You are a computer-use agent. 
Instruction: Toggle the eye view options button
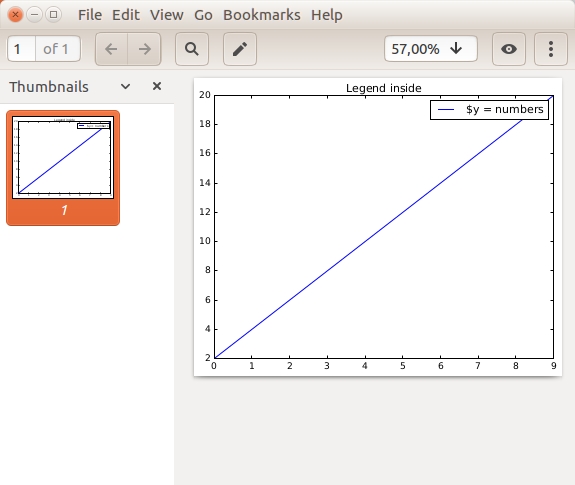(x=509, y=49)
